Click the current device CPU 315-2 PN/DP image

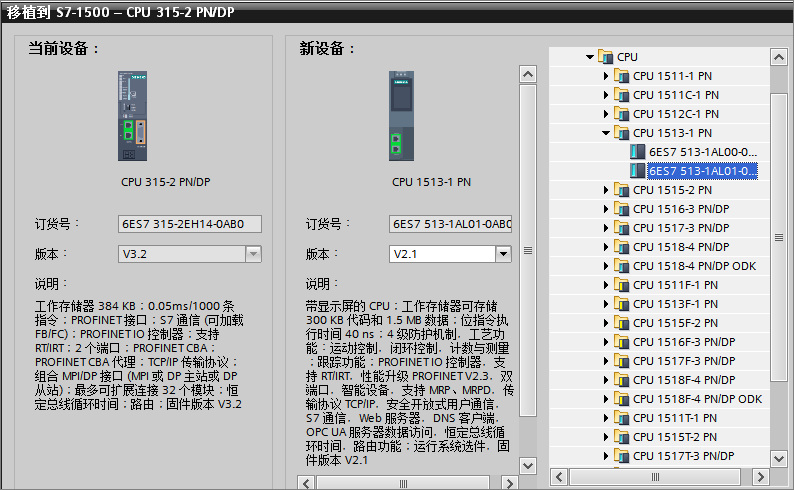(133, 116)
